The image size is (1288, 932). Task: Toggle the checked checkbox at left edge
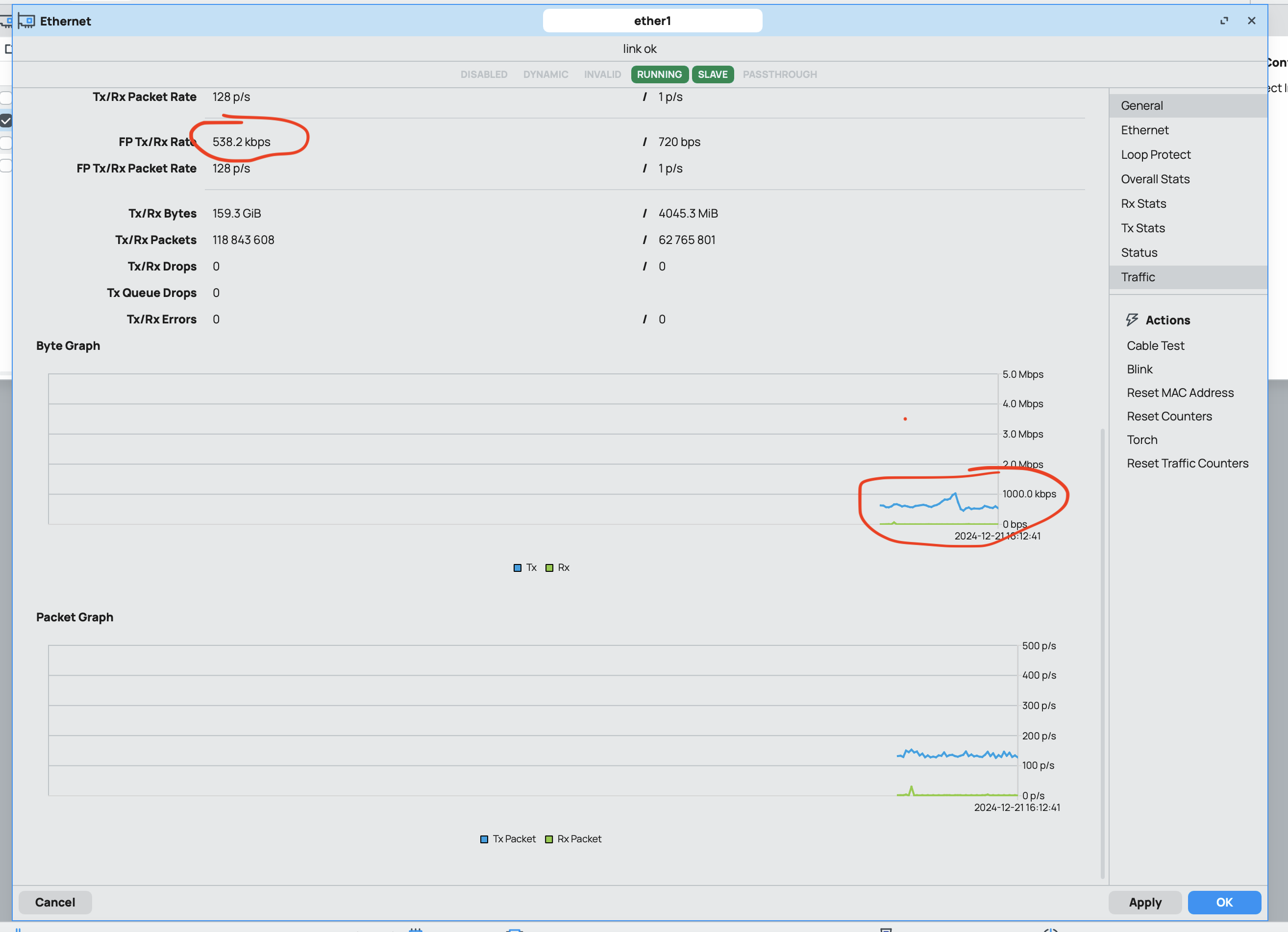click(x=6, y=121)
